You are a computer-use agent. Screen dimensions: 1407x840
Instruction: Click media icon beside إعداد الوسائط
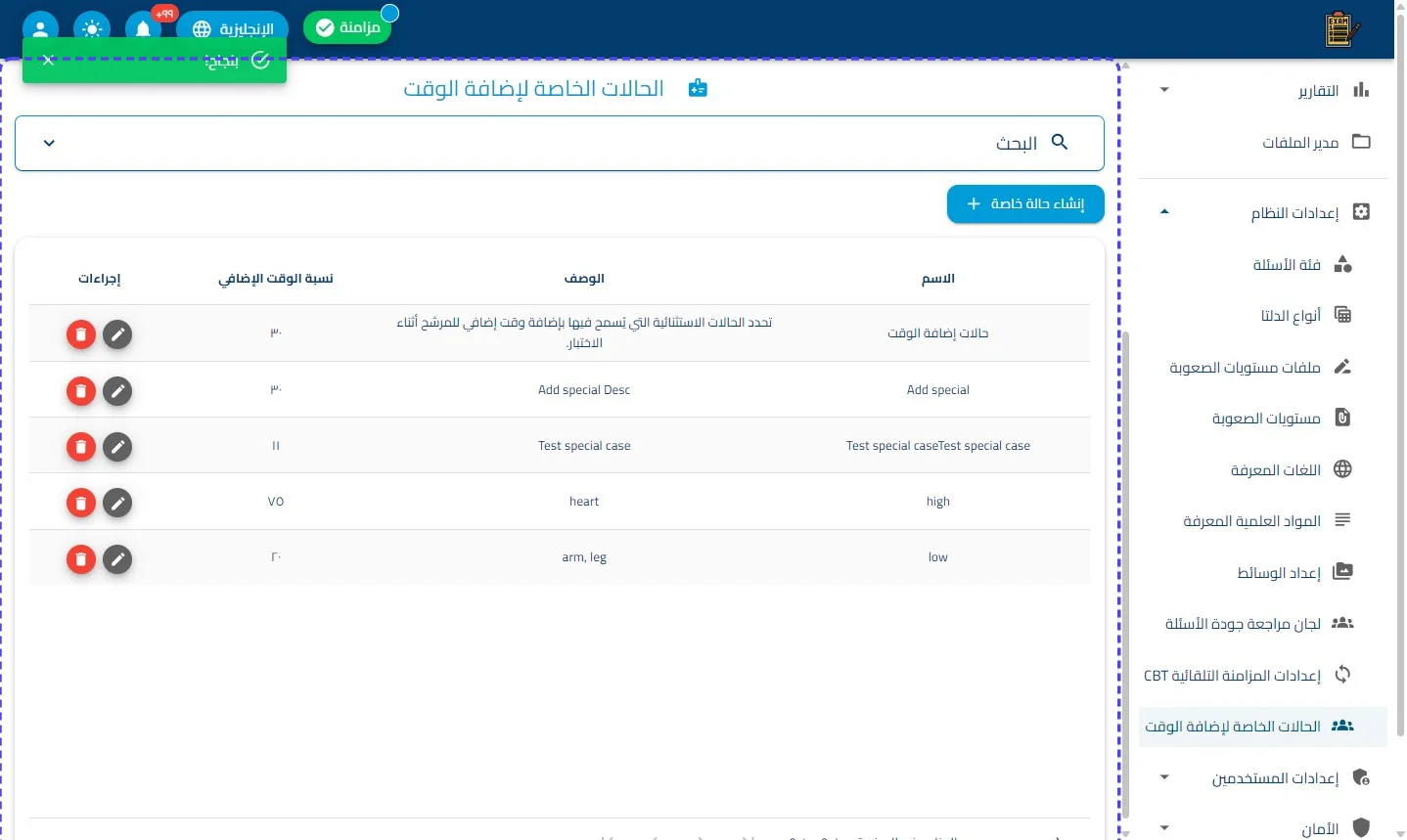coord(1343,571)
